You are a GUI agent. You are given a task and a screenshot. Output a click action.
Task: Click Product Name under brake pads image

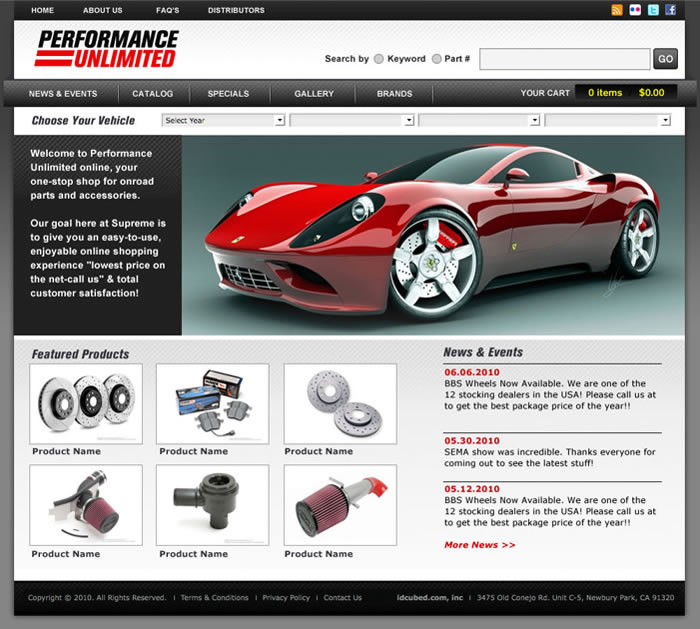point(194,451)
